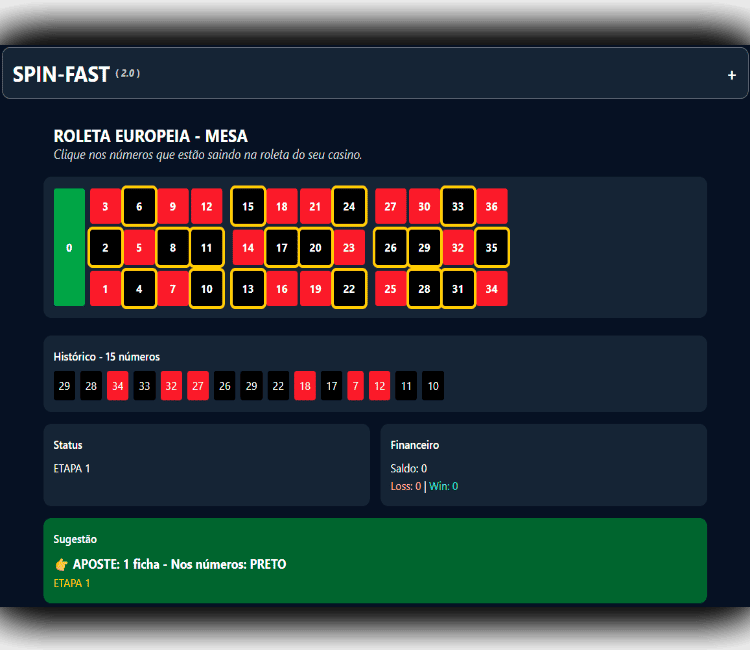Image resolution: width=750 pixels, height=650 pixels.
Task: Select black number 6 on the table
Action: 139,206
